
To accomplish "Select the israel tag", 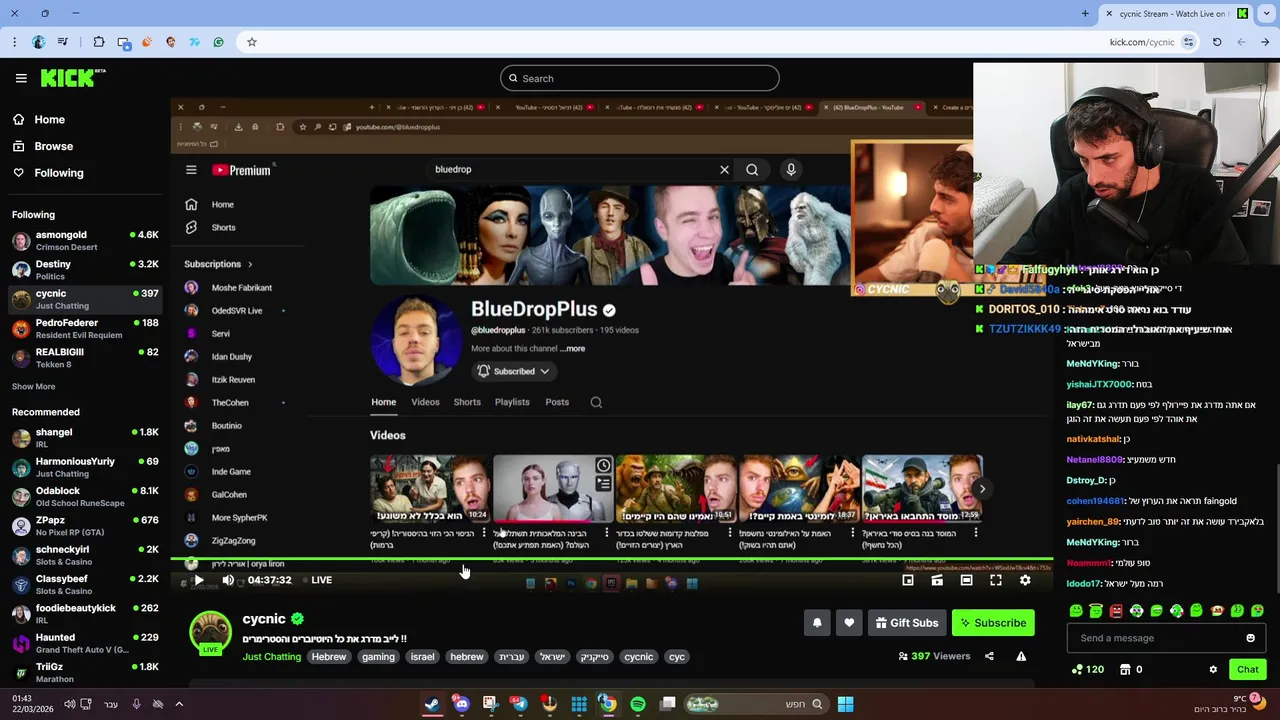I will click(x=422, y=657).
